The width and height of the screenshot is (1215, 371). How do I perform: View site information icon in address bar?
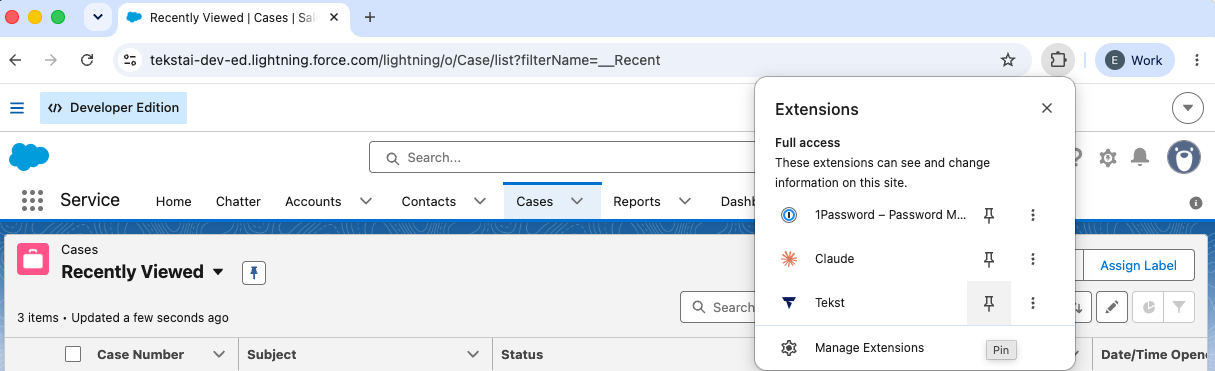[x=130, y=60]
